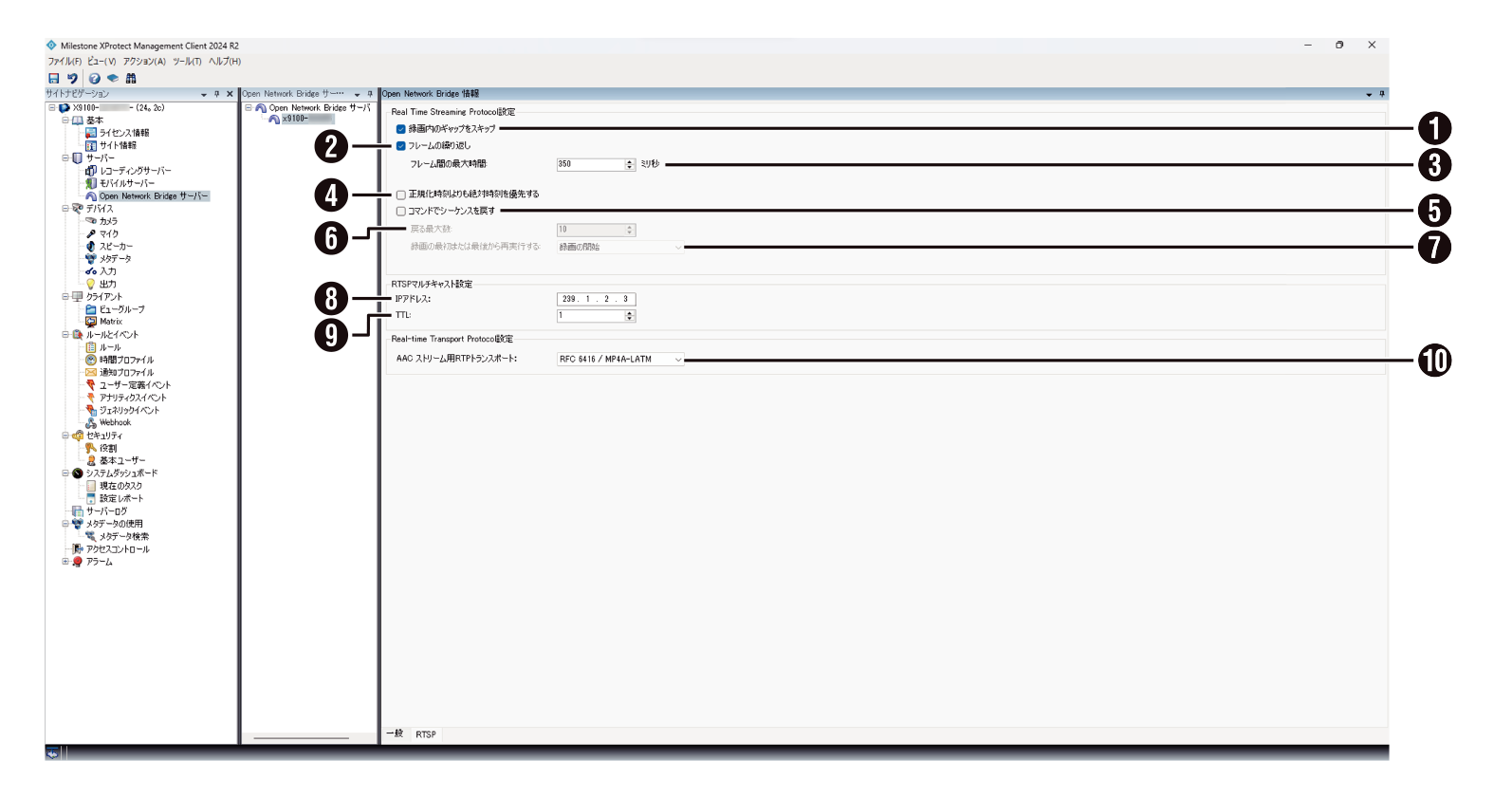Click the 入力 input icon
The image size is (1512, 798).
(91, 271)
